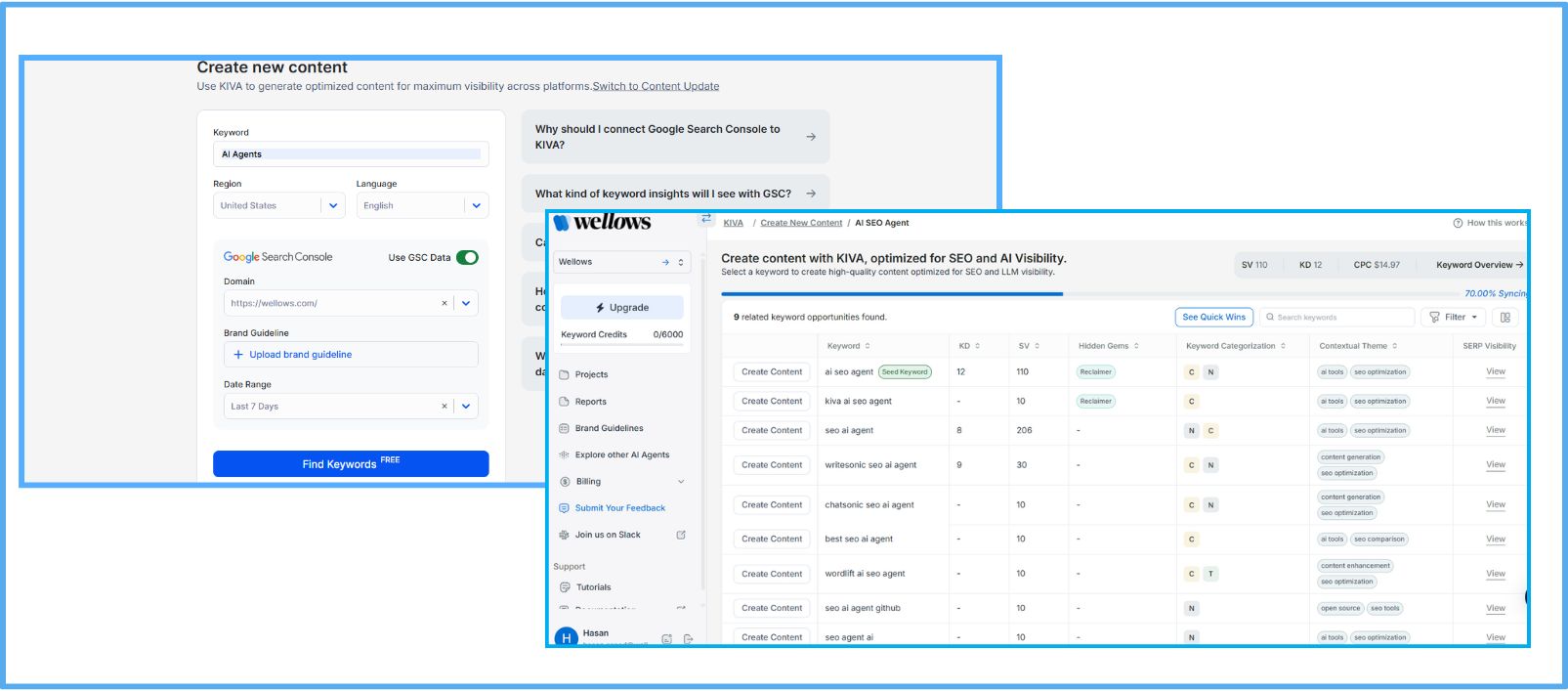Click Join us on Slack
Screen dimensions: 1568x691
608,535
